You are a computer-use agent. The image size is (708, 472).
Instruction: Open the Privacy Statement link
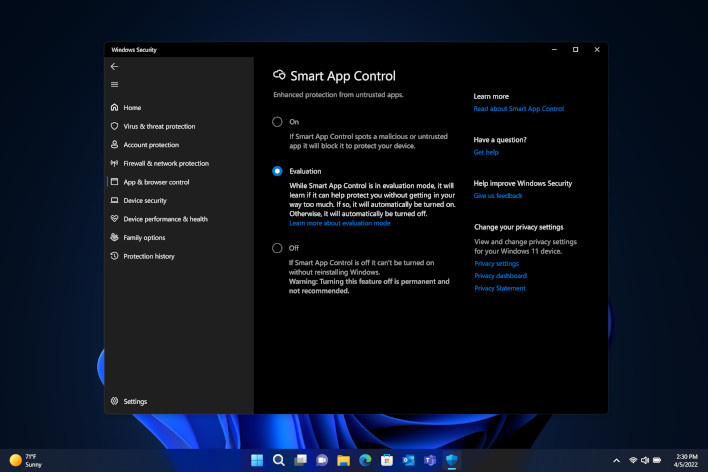click(x=500, y=288)
